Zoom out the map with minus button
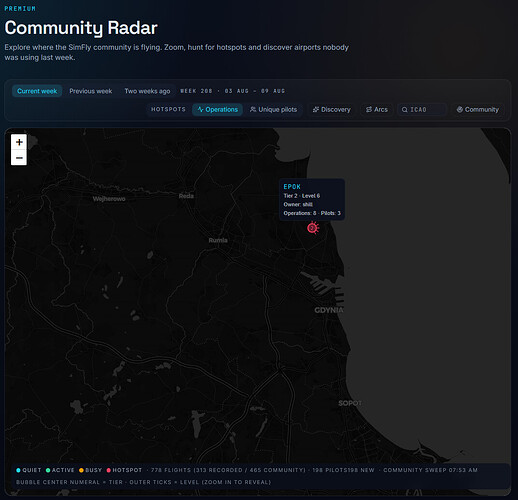This screenshot has width=518, height=500. (19, 157)
